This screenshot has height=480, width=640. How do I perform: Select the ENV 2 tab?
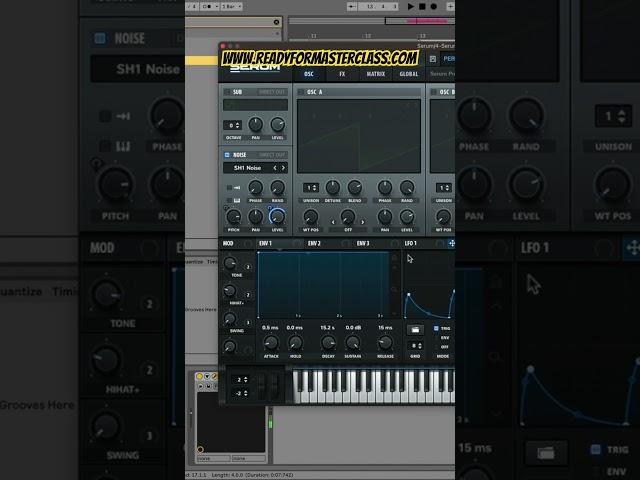point(314,243)
